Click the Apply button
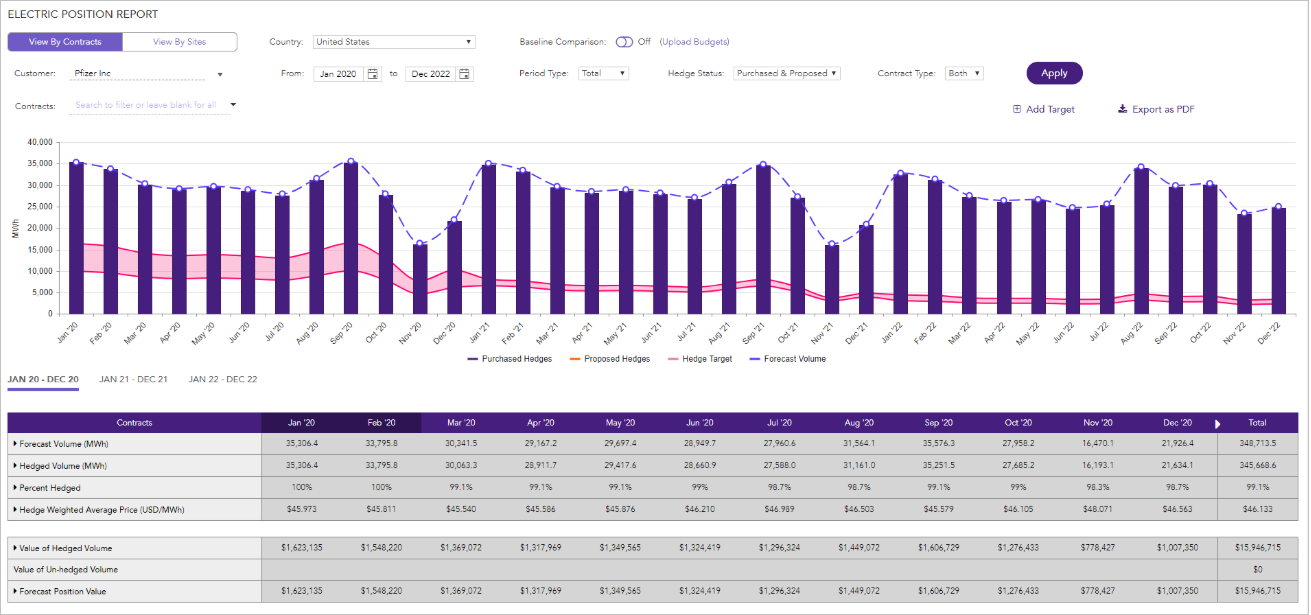Image resolution: width=1311 pixels, height=615 pixels. 1054,73
